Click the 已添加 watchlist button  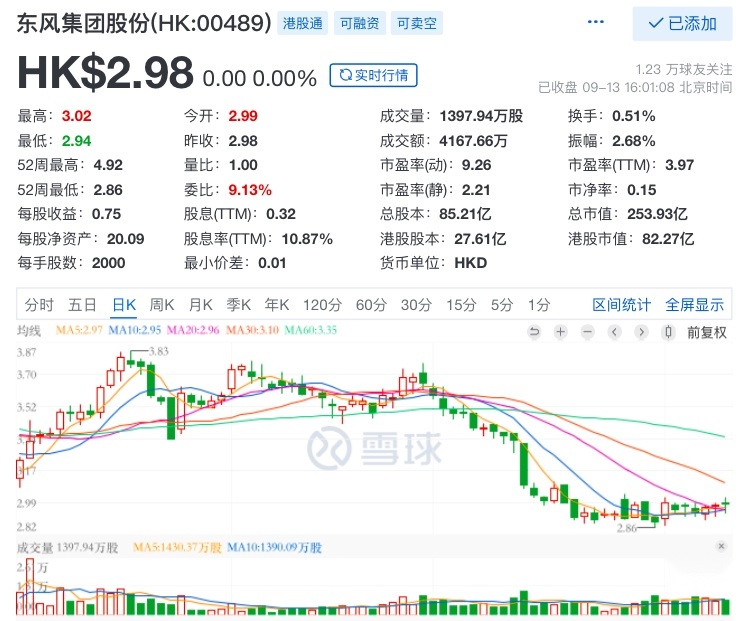pyautogui.click(x=682, y=23)
